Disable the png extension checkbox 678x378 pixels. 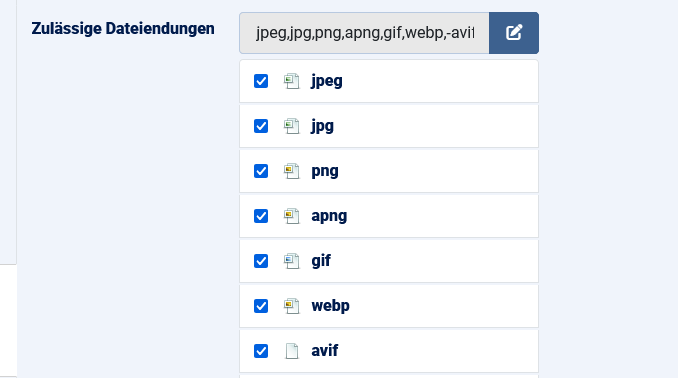point(261,171)
